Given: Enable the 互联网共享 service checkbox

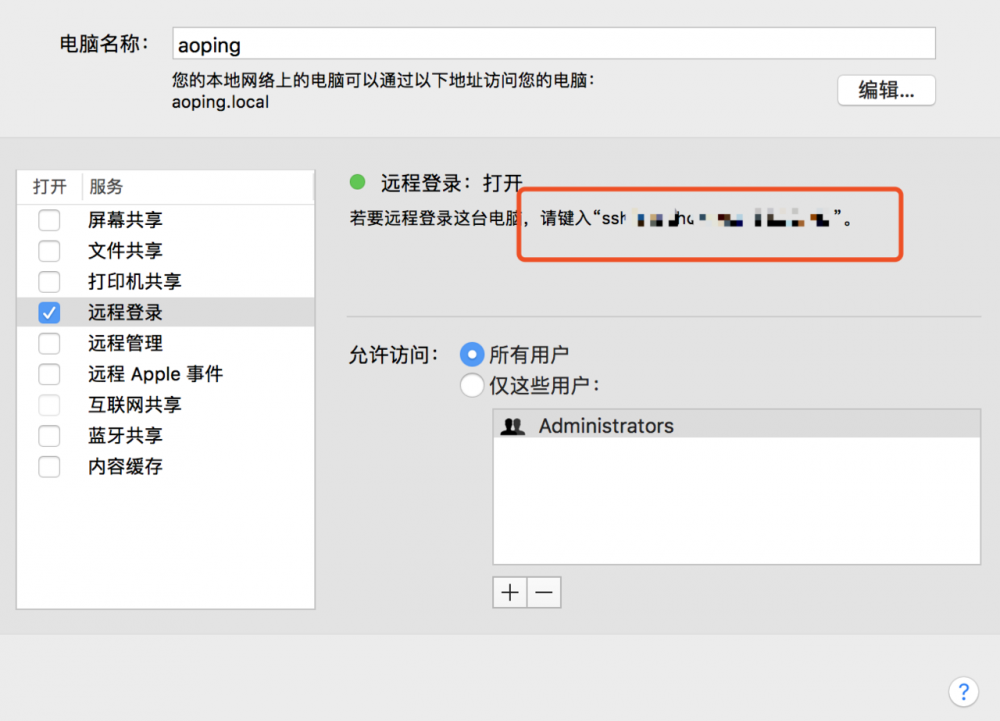Looking at the screenshot, I should pyautogui.click(x=49, y=405).
